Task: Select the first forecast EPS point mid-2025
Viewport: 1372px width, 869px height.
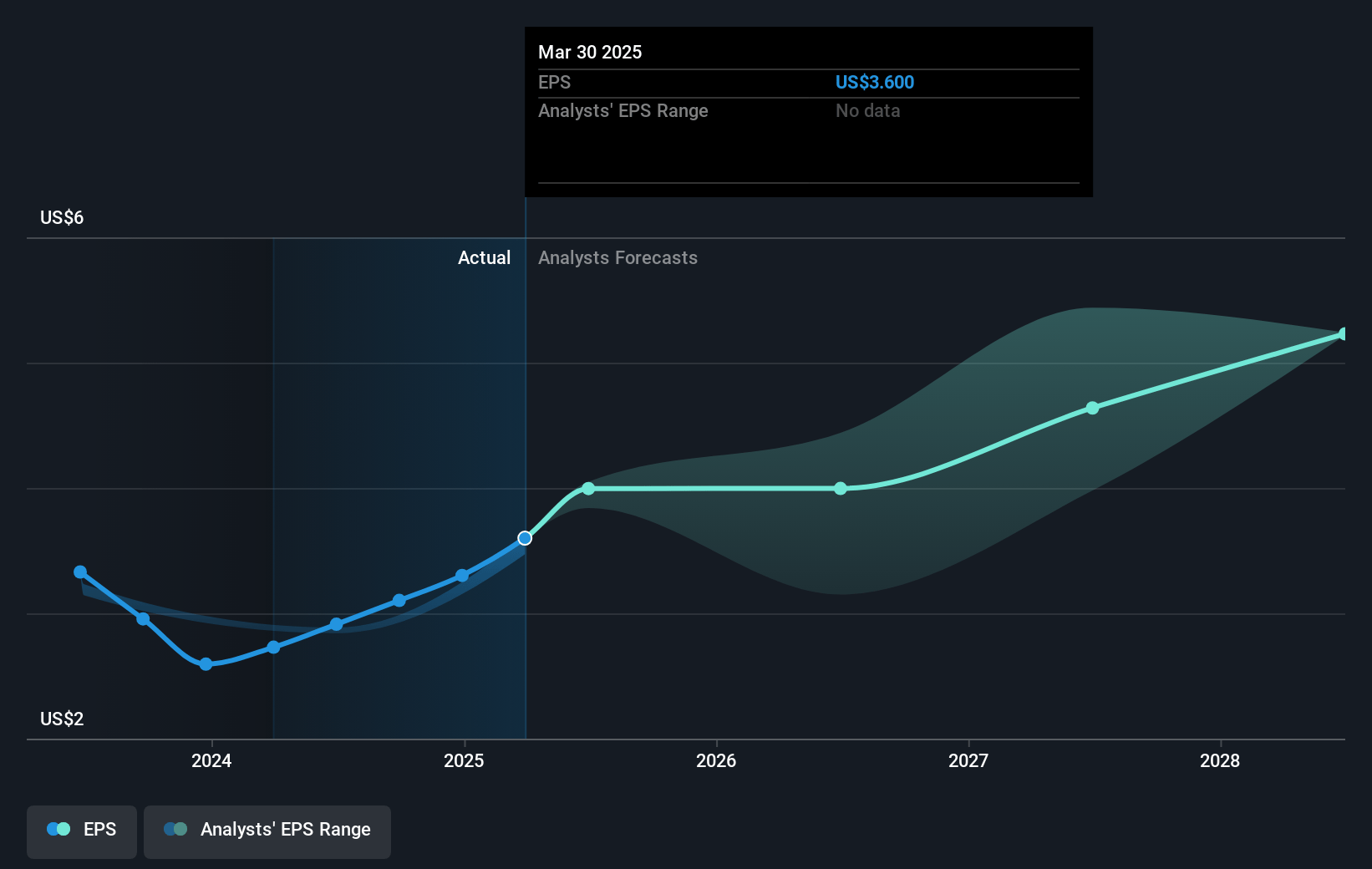Action: click(x=588, y=489)
